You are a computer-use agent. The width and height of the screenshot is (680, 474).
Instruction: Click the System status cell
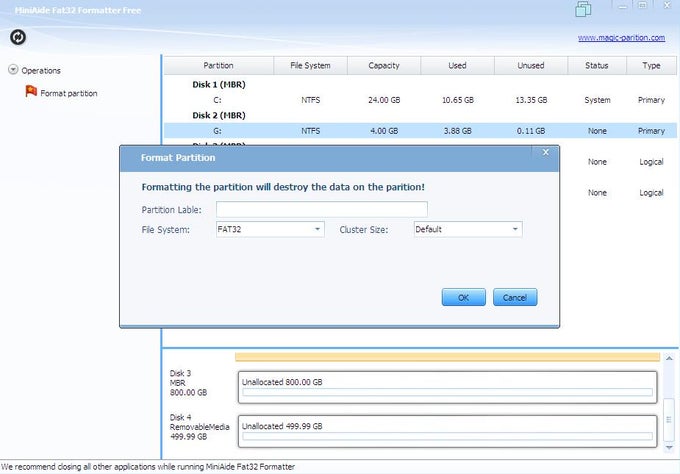click(597, 100)
